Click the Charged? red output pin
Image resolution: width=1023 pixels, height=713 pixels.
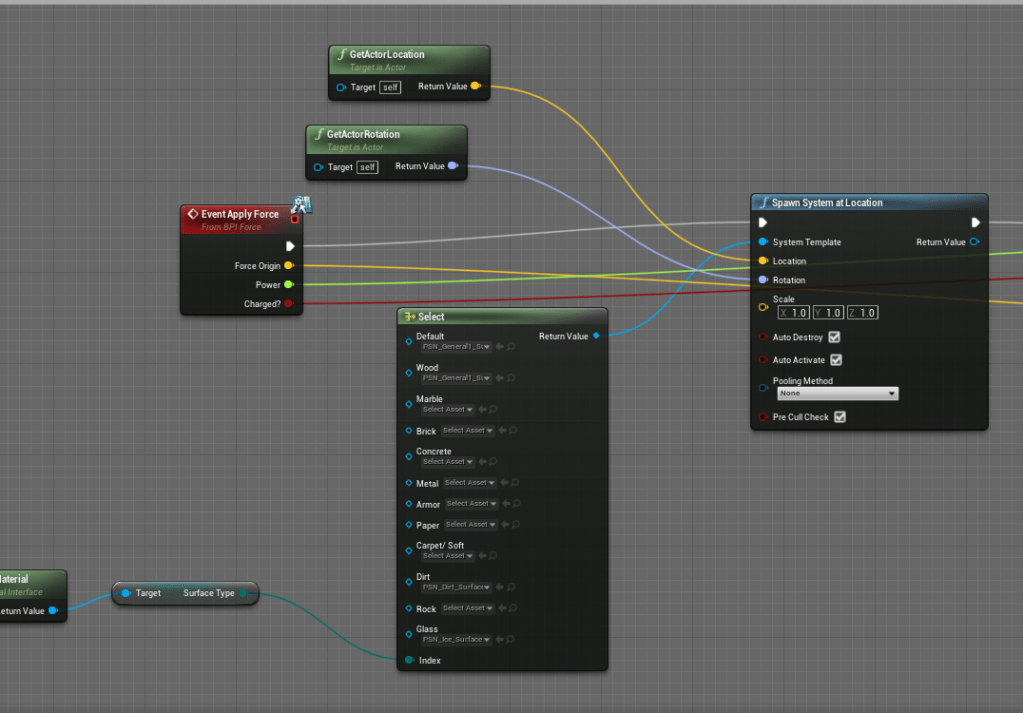(x=289, y=304)
